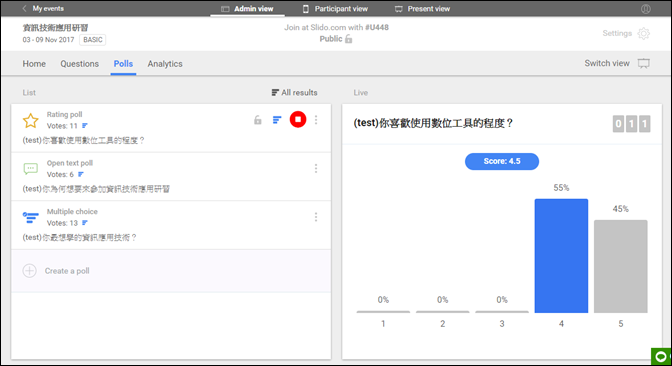Open the Questions tab
Image resolution: width=672 pixels, height=366 pixels.
(x=80, y=64)
